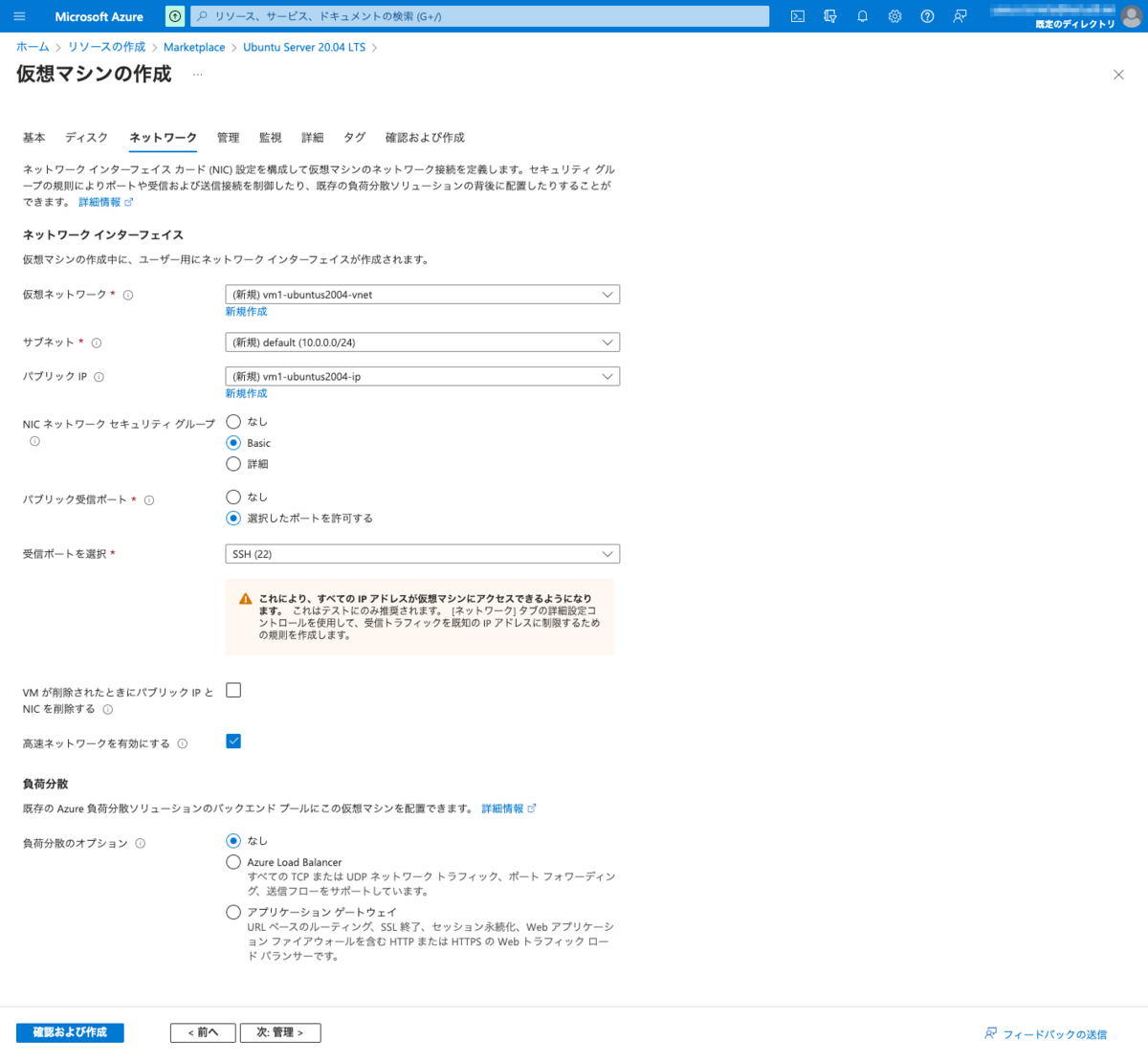Uncheck 高速ネットワークを有効にする checkbox
1148x1063 pixels.
point(233,742)
